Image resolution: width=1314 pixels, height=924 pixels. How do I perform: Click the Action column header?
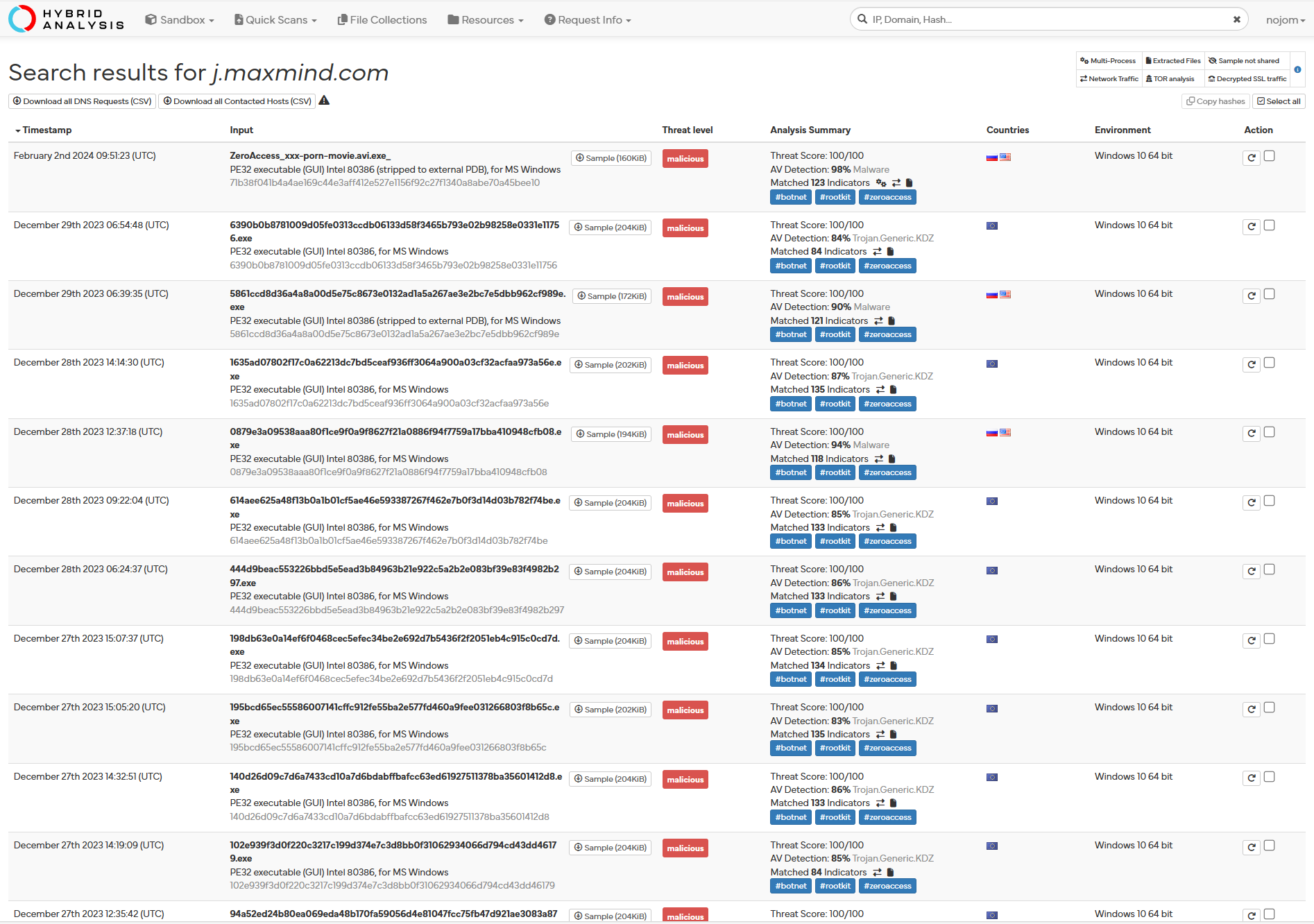click(x=1258, y=130)
